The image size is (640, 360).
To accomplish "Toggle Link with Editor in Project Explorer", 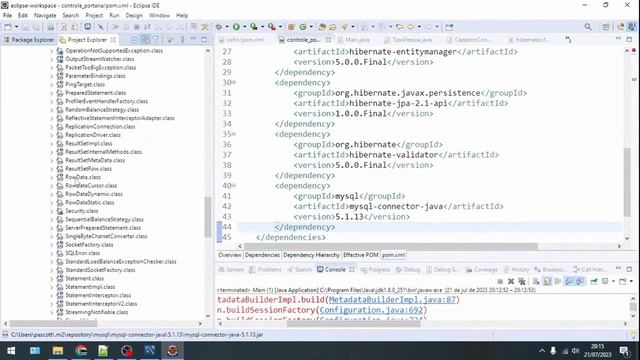I will point(145,40).
